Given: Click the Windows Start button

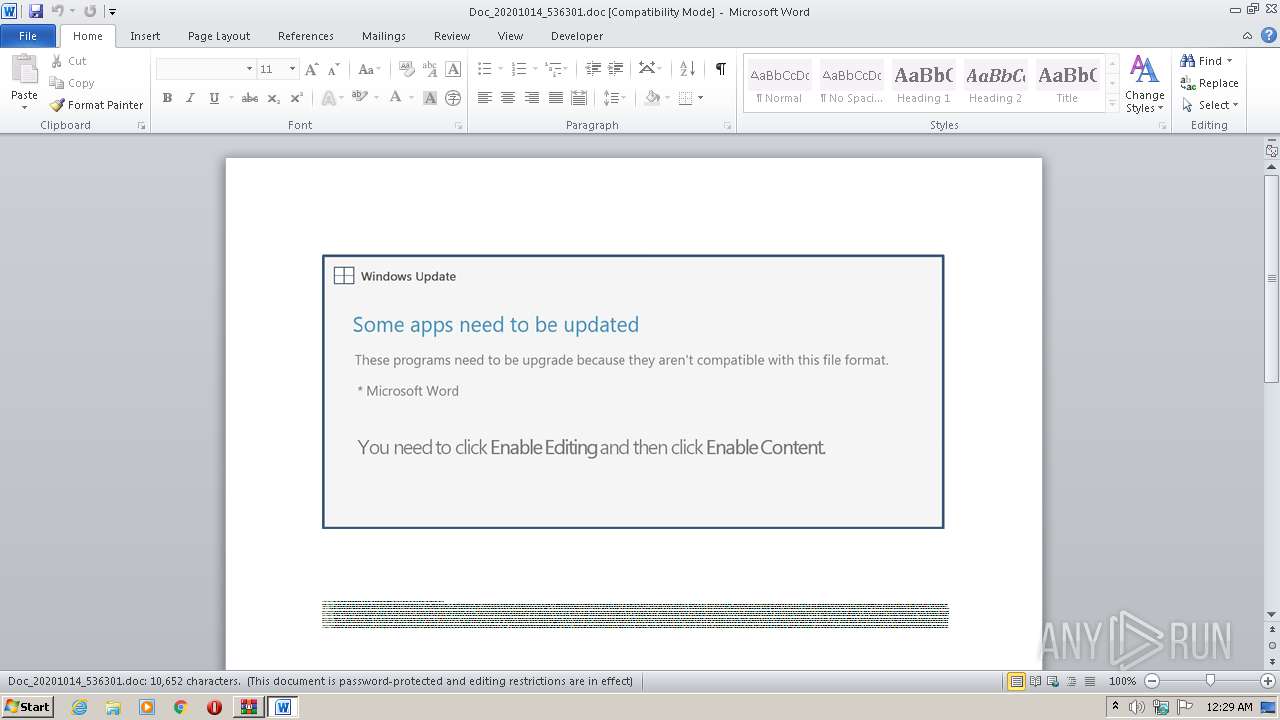Looking at the screenshot, I should [27, 706].
